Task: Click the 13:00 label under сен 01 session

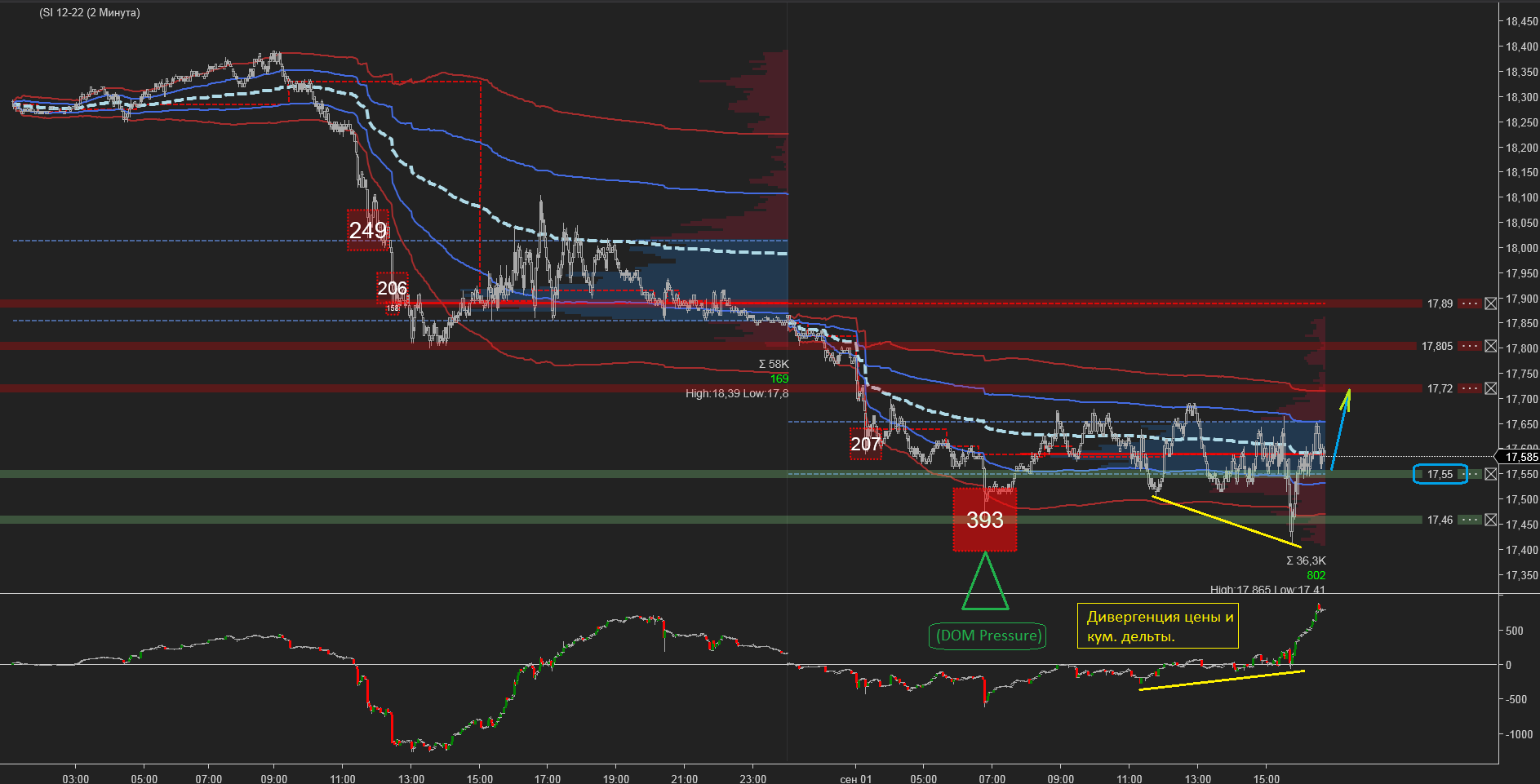Action: pyautogui.click(x=1198, y=778)
